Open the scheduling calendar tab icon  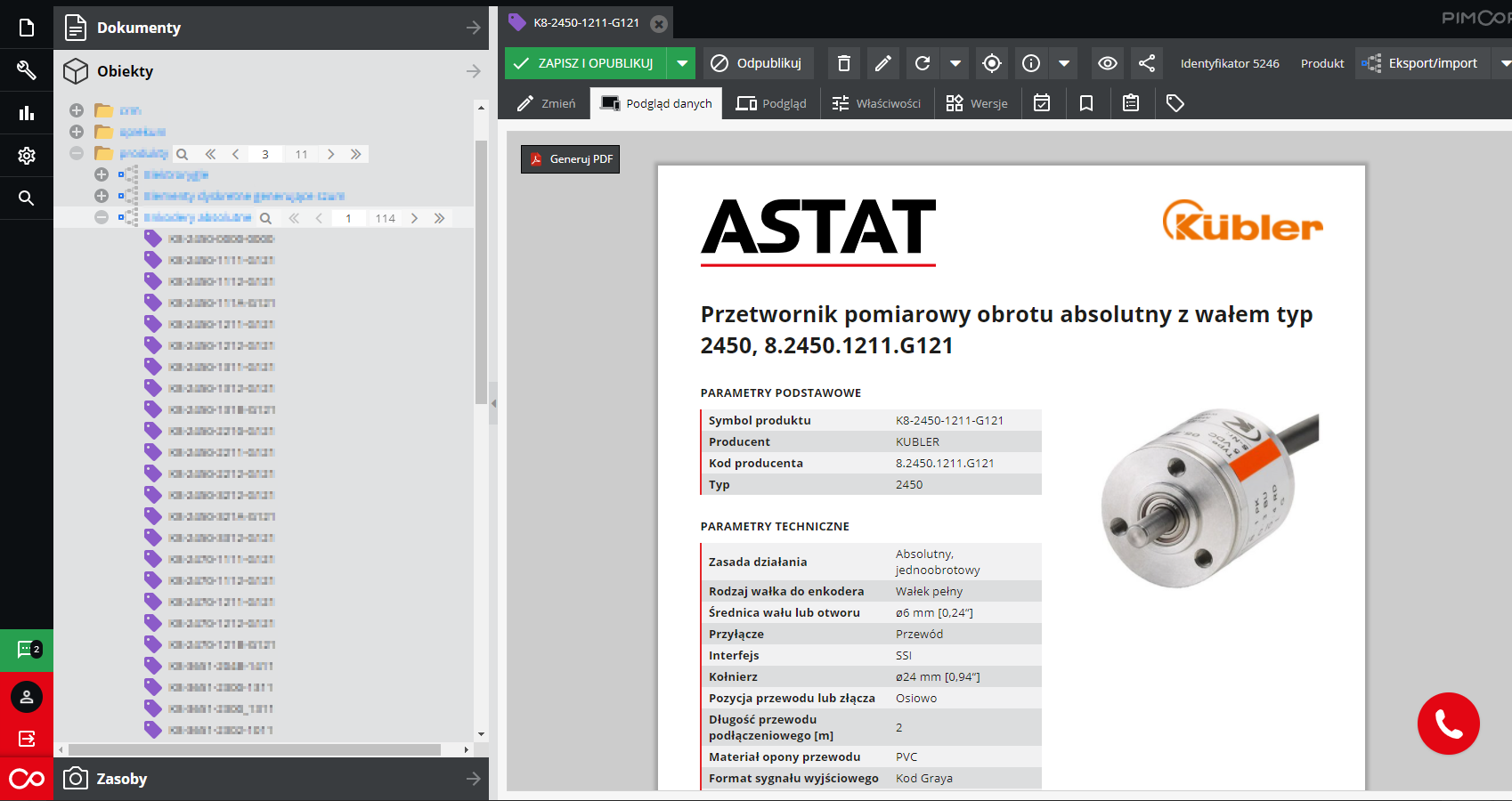[x=1042, y=103]
